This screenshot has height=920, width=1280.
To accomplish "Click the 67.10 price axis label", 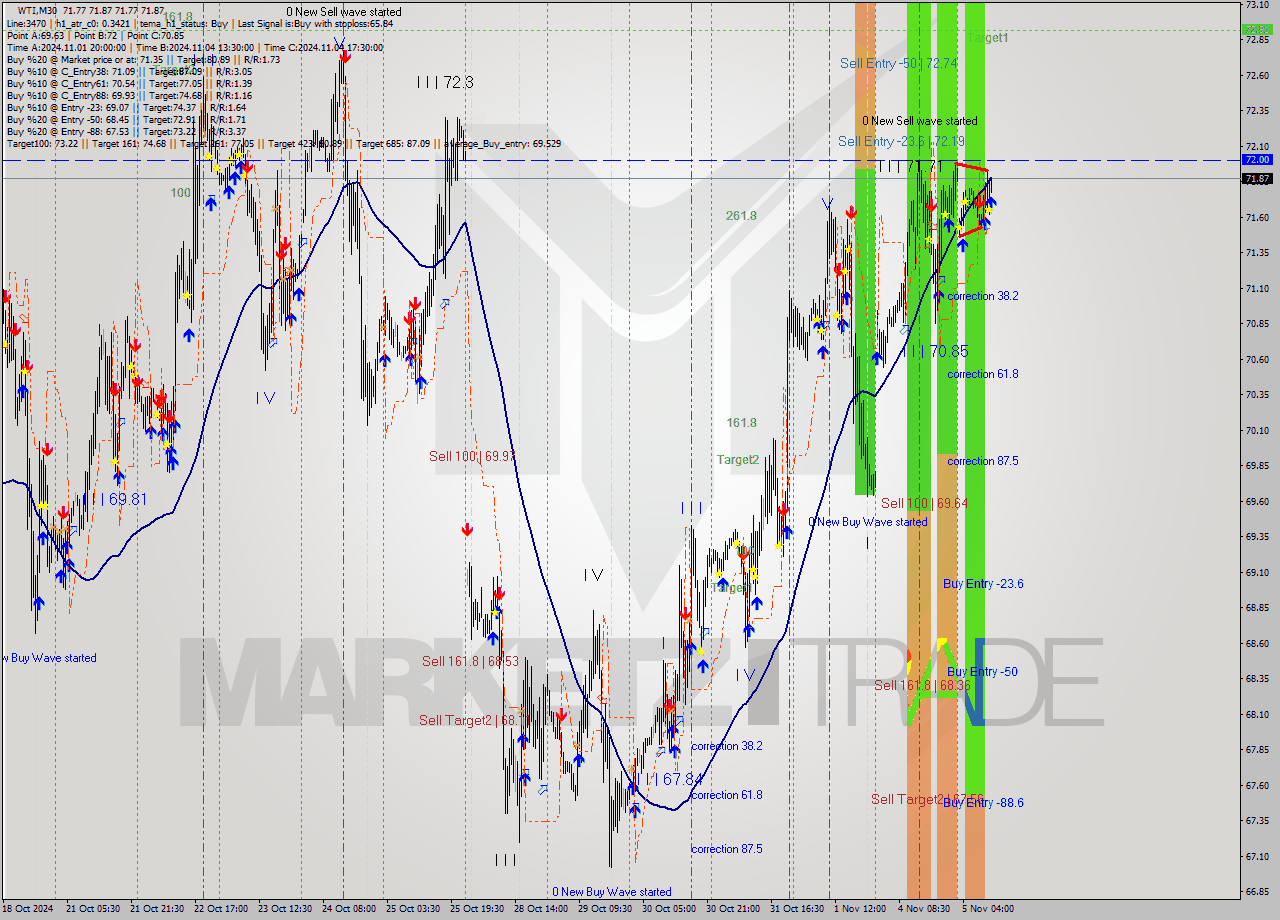I will coord(1256,856).
